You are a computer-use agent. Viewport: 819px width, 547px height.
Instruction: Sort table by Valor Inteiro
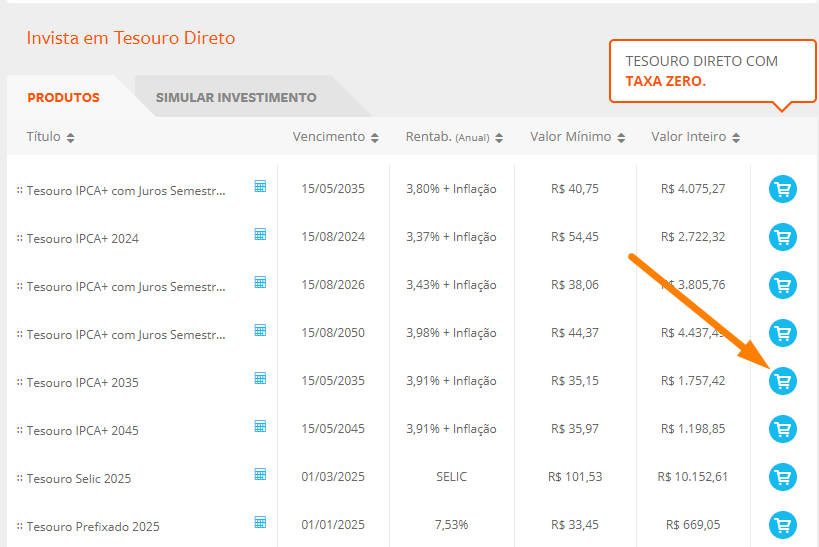[x=696, y=137]
